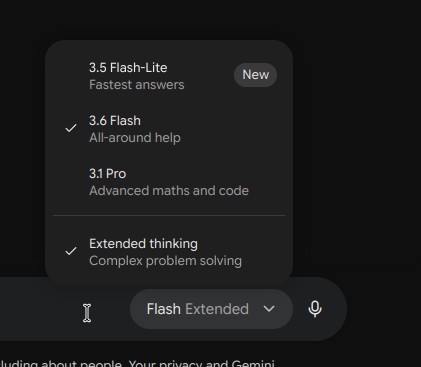Select the 3.6 Flash model entry
Image resolution: width=421 pixels, height=367 pixels.
(x=169, y=129)
